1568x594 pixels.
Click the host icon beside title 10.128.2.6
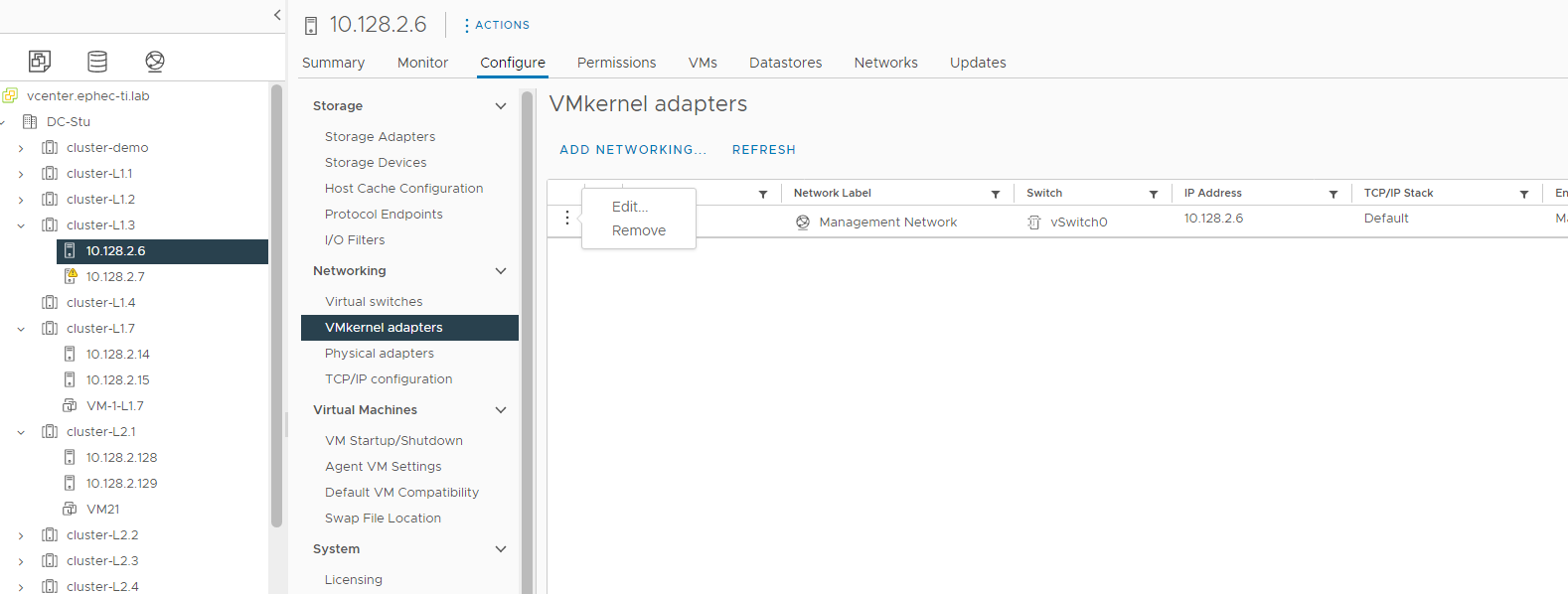(x=311, y=26)
